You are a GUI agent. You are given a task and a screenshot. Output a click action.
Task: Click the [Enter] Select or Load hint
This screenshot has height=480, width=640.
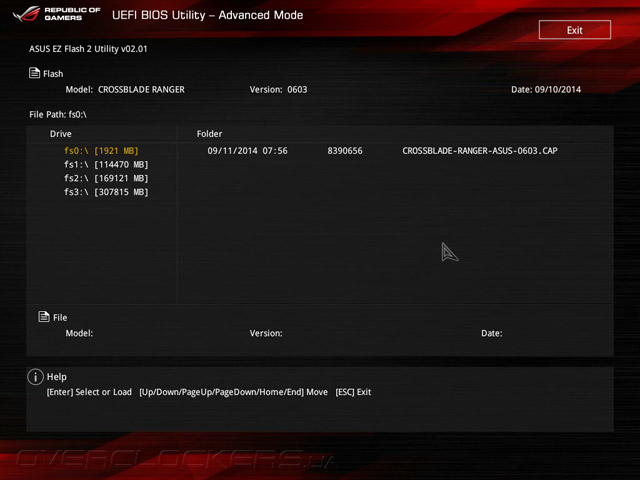pos(89,392)
